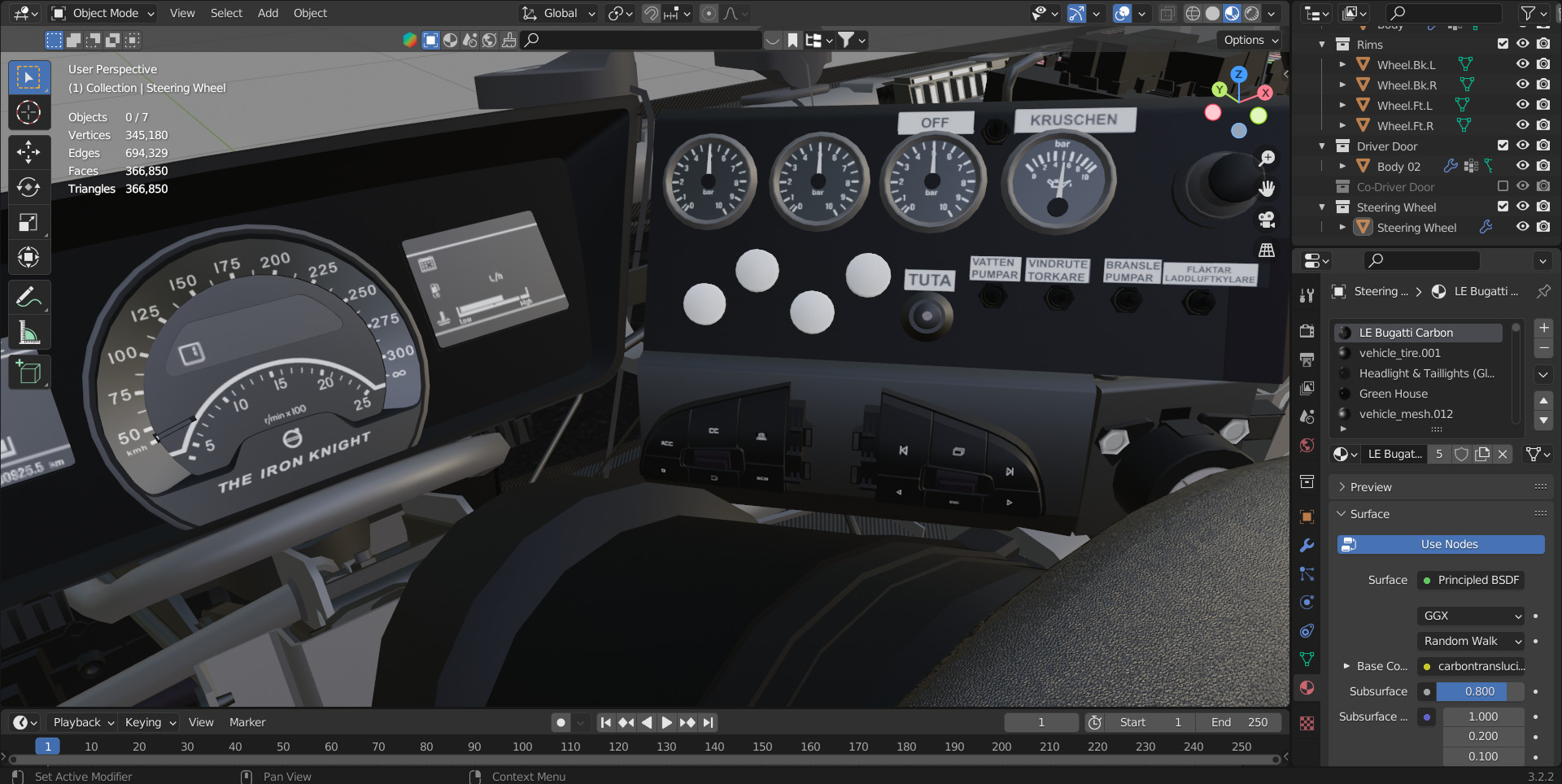Expand the Wheel.Bk.R tree item
This screenshot has width=1562, height=784.
point(1342,85)
